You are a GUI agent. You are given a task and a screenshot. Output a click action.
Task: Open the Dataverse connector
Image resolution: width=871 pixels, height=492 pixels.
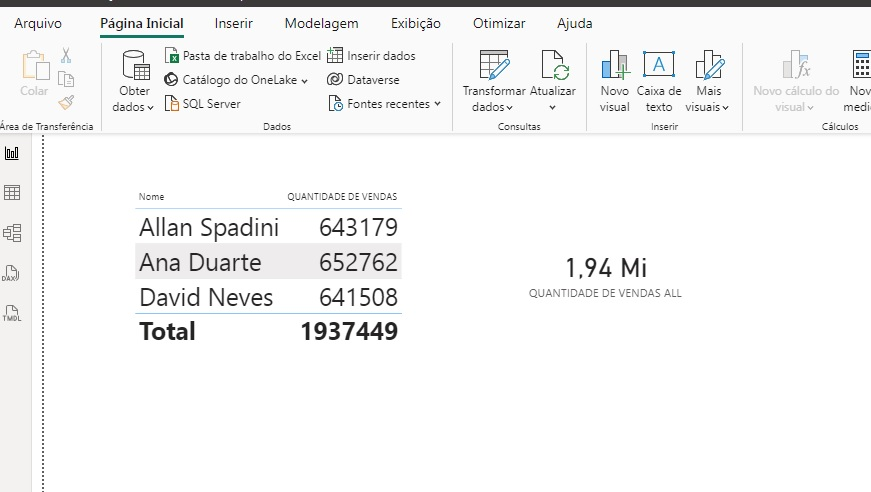363,80
